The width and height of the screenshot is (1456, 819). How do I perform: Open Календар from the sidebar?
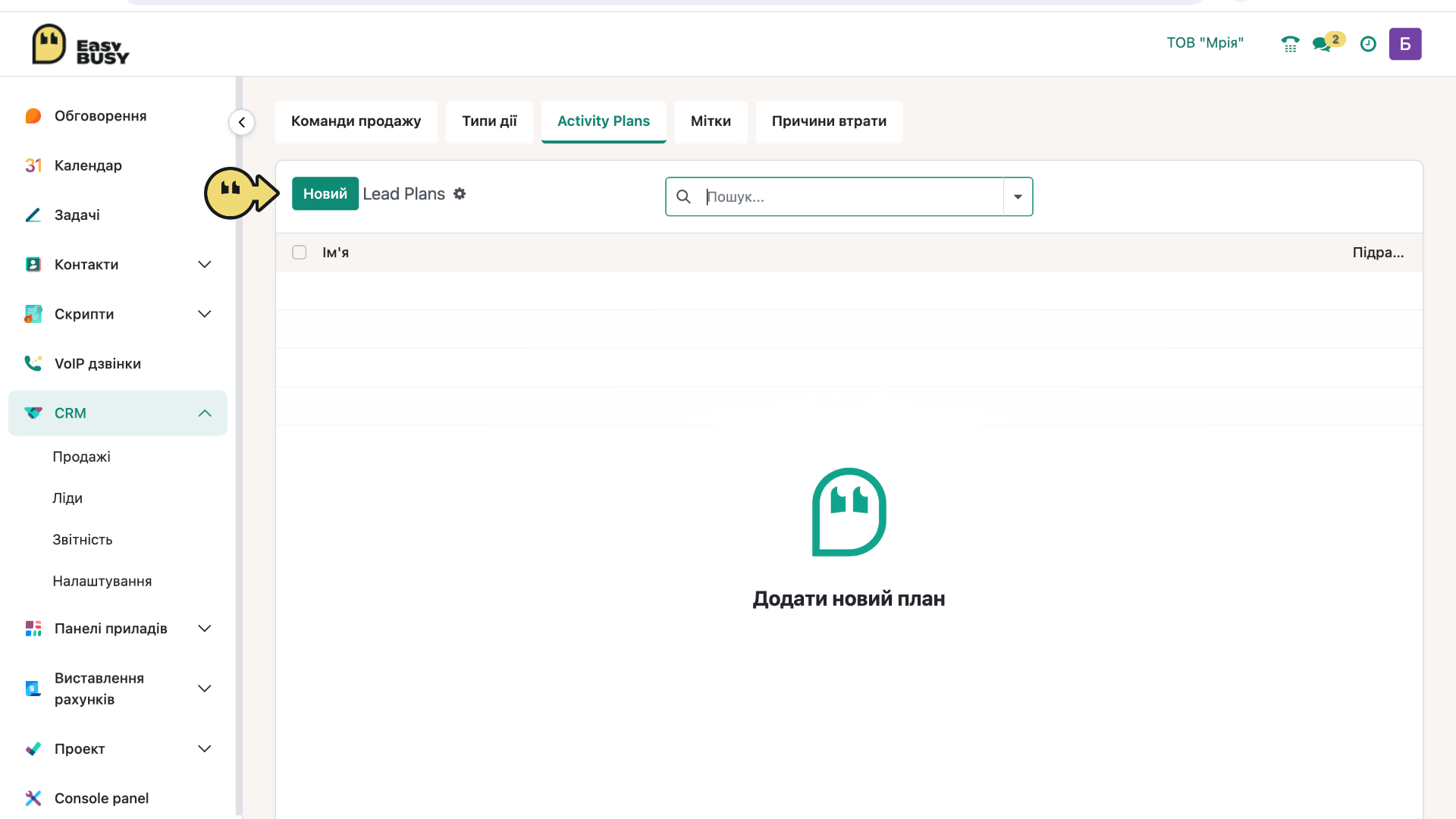[88, 165]
